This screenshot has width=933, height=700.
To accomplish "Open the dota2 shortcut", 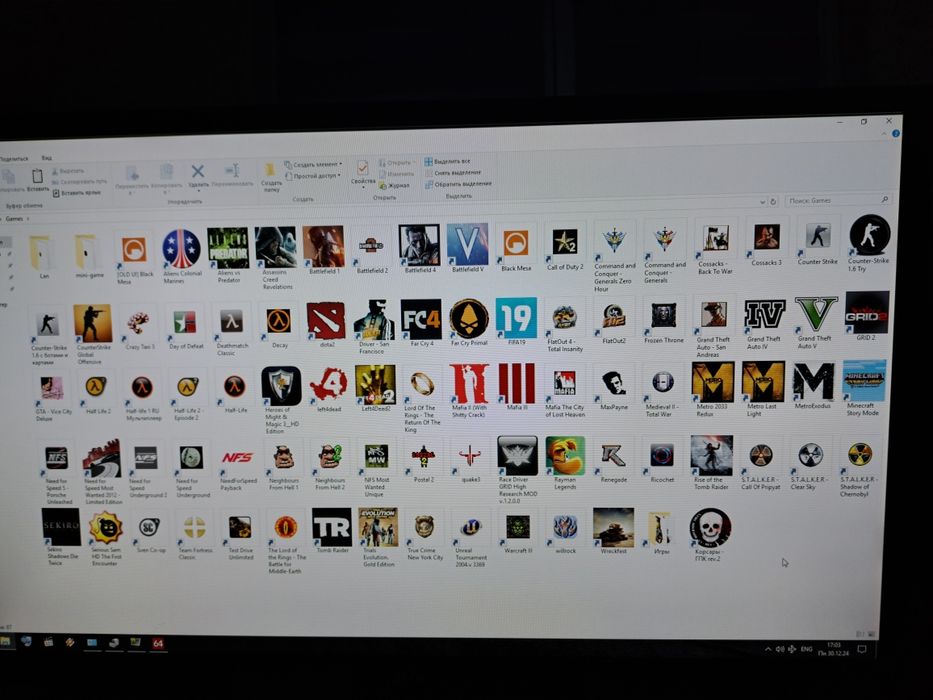I will [325, 320].
